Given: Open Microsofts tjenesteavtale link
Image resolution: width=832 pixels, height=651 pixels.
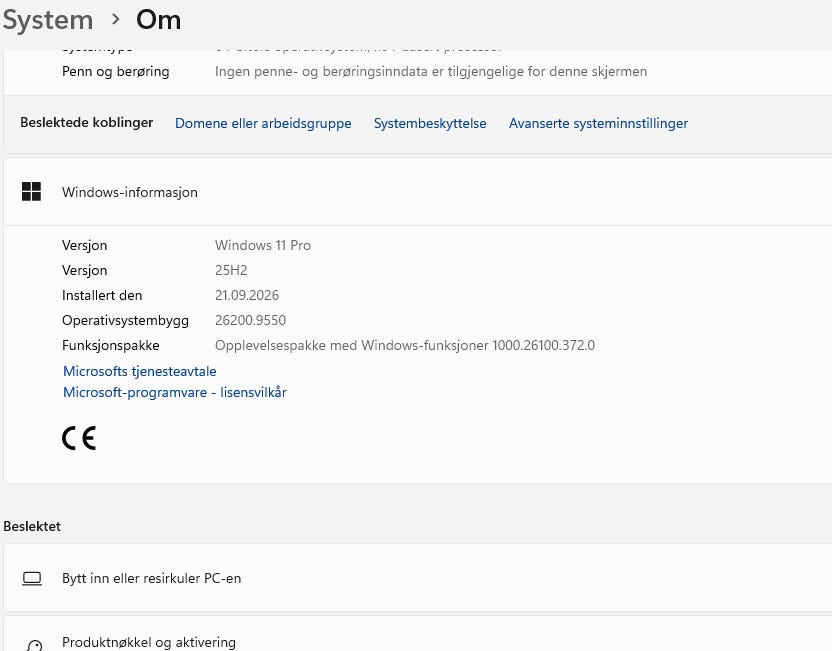Looking at the screenshot, I should [x=140, y=371].
